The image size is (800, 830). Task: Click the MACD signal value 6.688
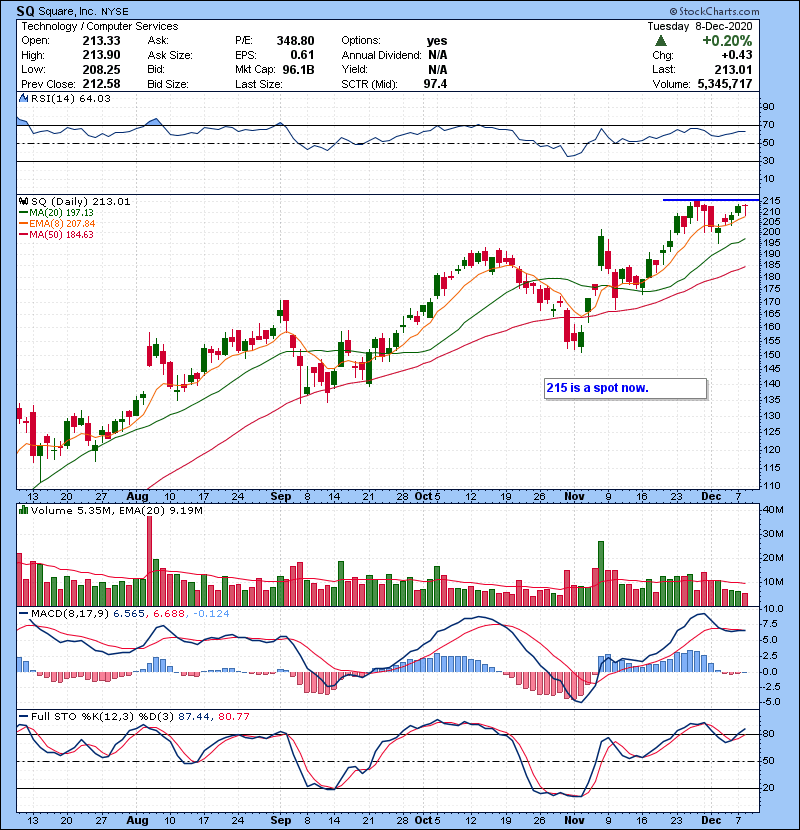click(x=169, y=614)
